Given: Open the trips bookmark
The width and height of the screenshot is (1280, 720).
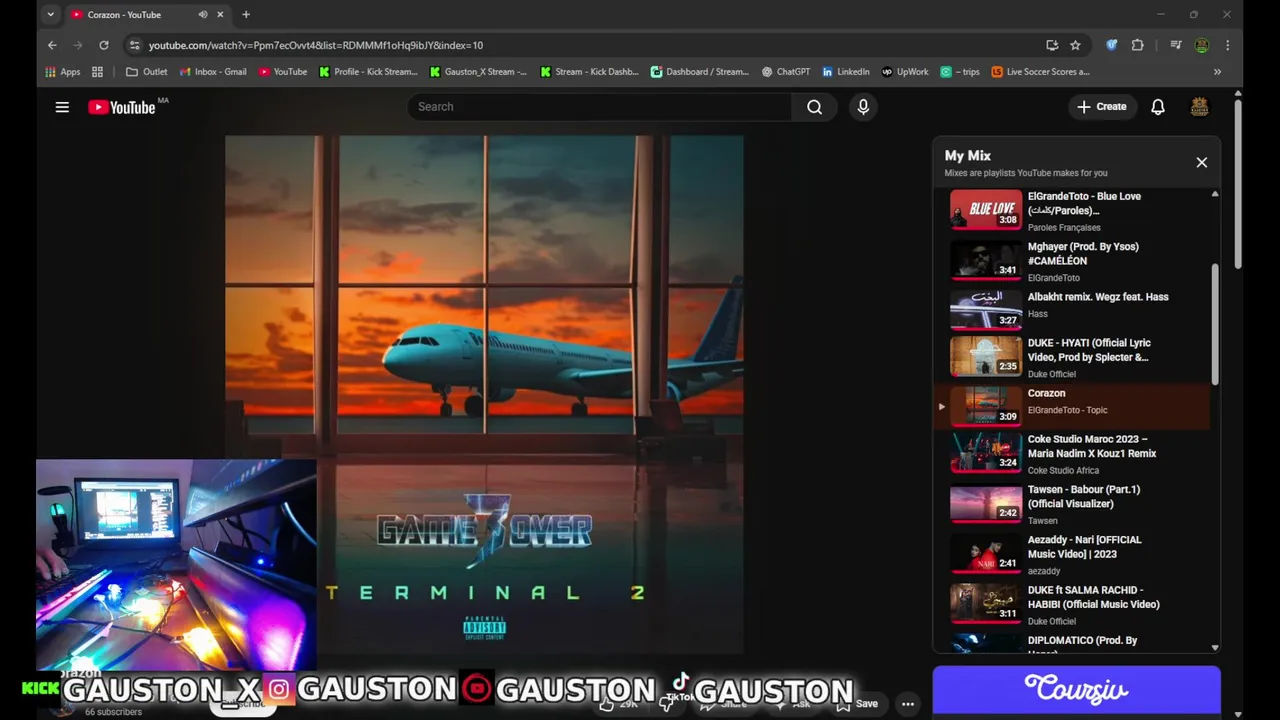Looking at the screenshot, I should pyautogui.click(x=960, y=72).
